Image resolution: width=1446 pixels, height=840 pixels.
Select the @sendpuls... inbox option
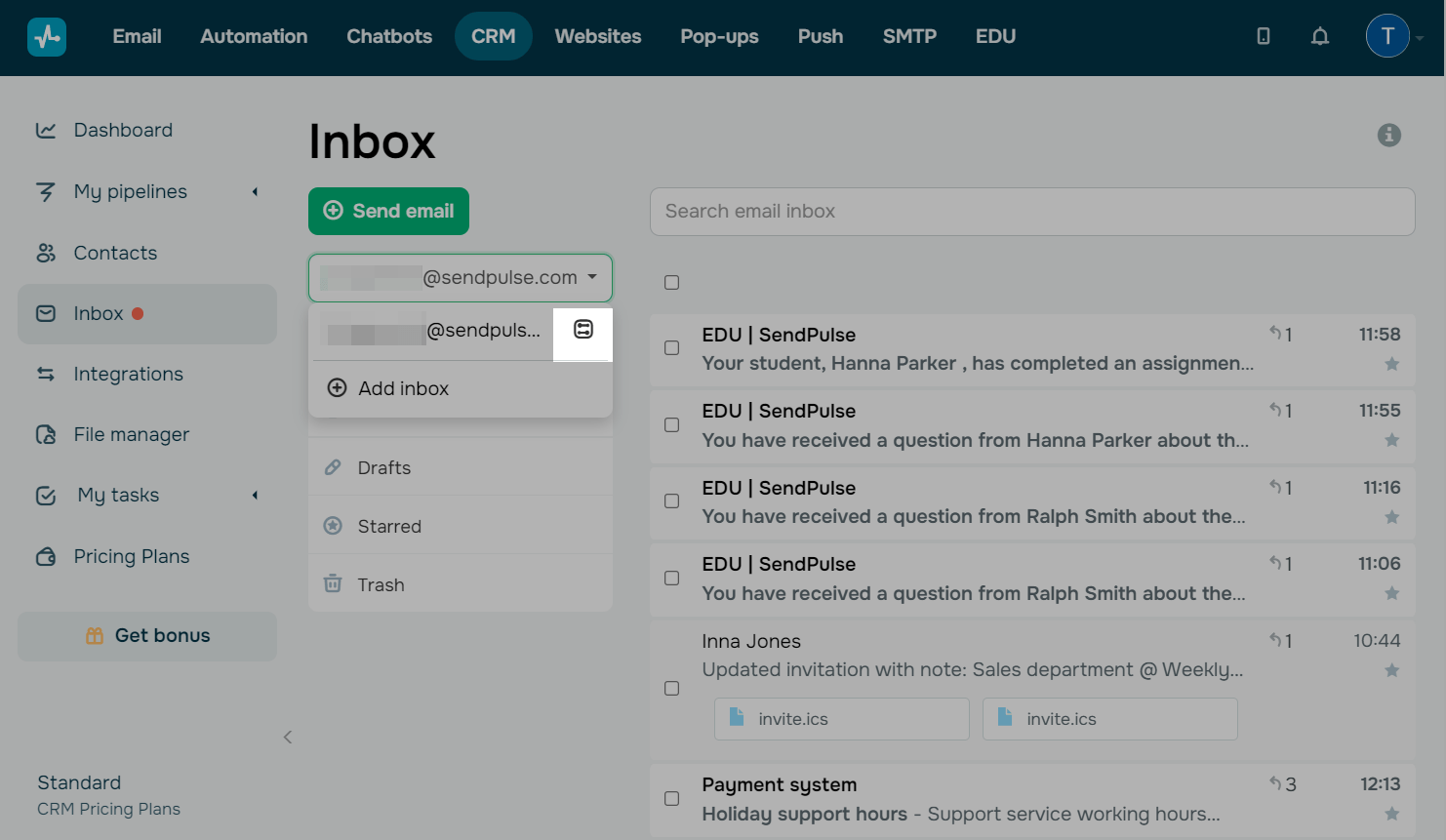pos(432,332)
